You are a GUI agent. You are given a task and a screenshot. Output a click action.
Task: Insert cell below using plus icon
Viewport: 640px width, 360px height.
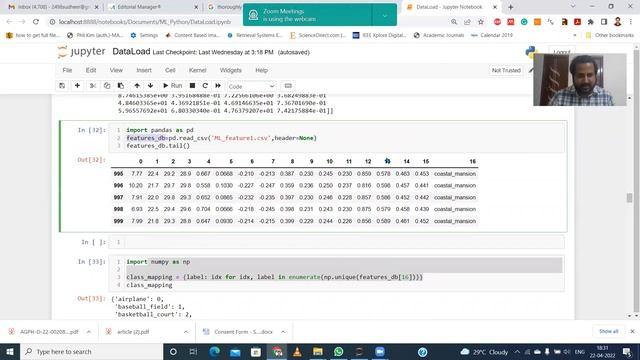77,86
